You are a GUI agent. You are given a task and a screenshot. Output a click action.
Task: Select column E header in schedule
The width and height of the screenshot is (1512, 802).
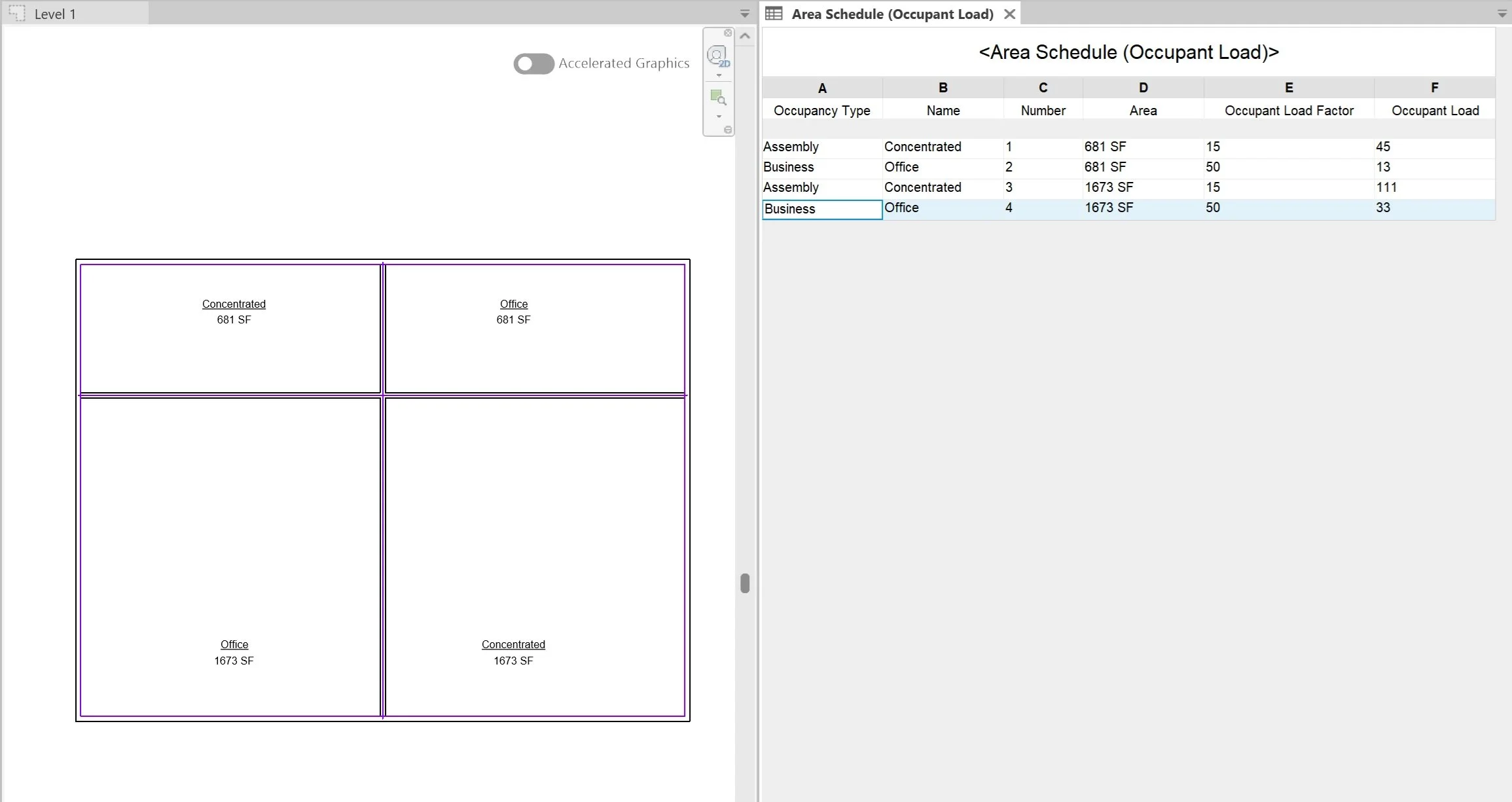(x=1289, y=88)
